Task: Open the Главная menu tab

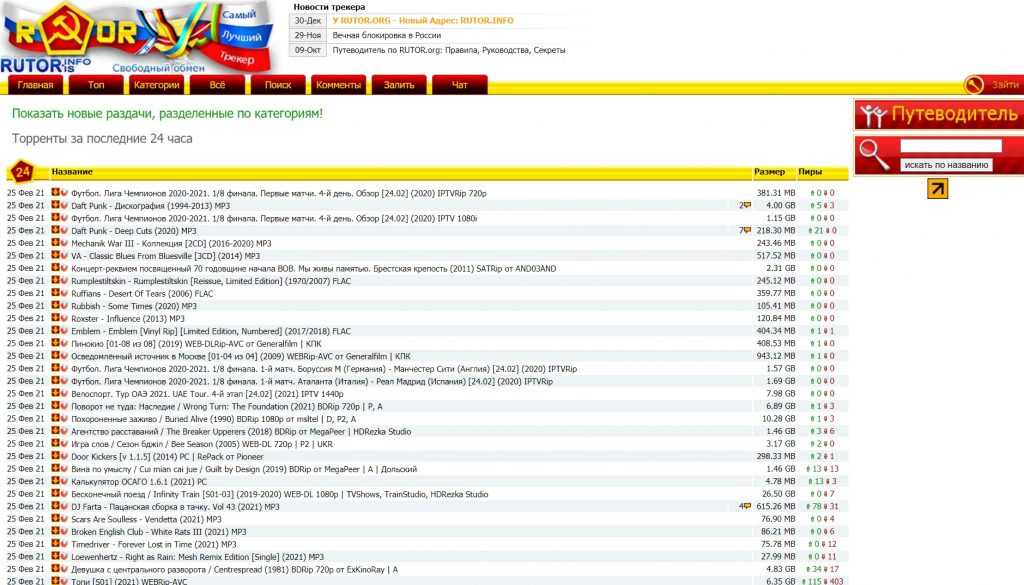Action: pos(35,85)
